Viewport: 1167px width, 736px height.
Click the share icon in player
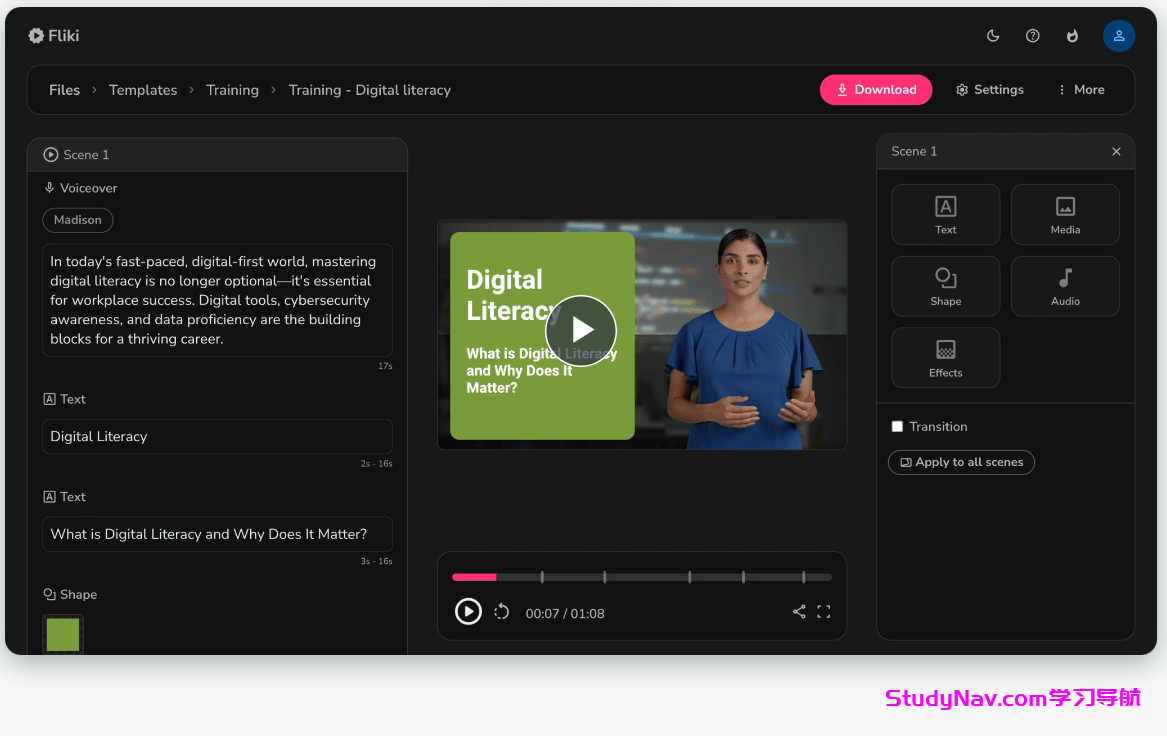click(x=799, y=612)
